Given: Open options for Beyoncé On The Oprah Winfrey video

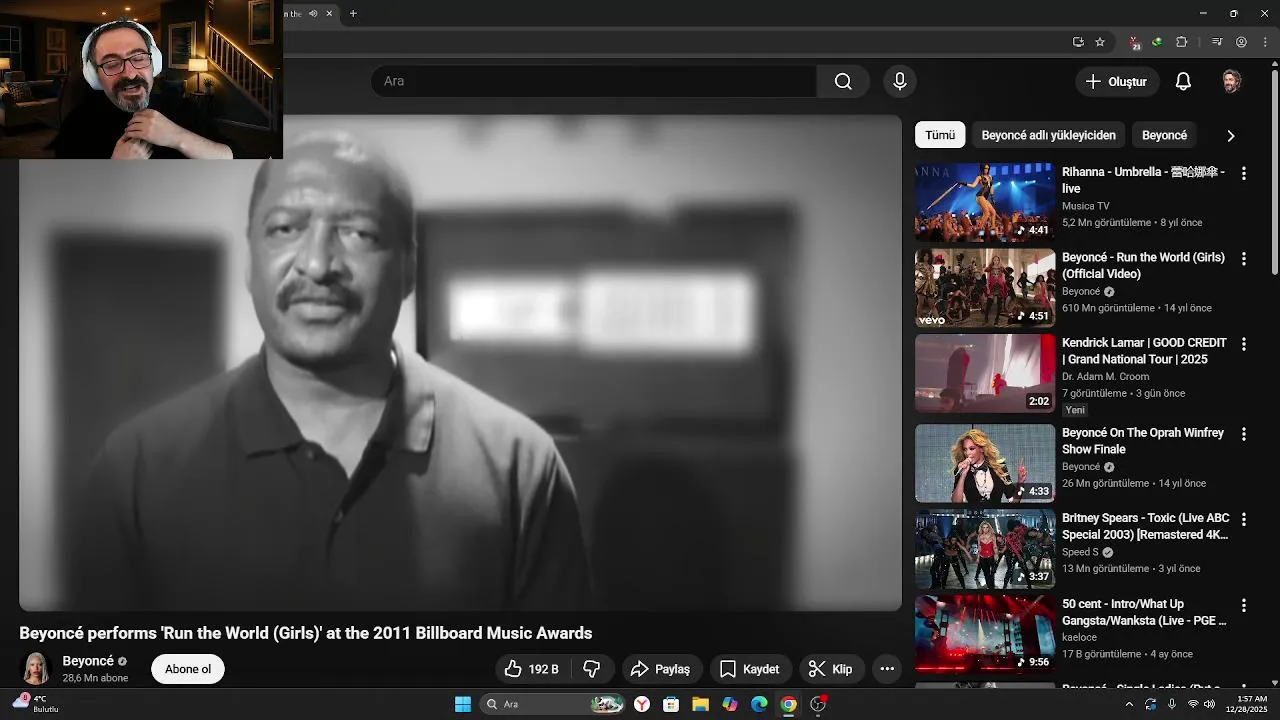Looking at the screenshot, I should [1244, 434].
